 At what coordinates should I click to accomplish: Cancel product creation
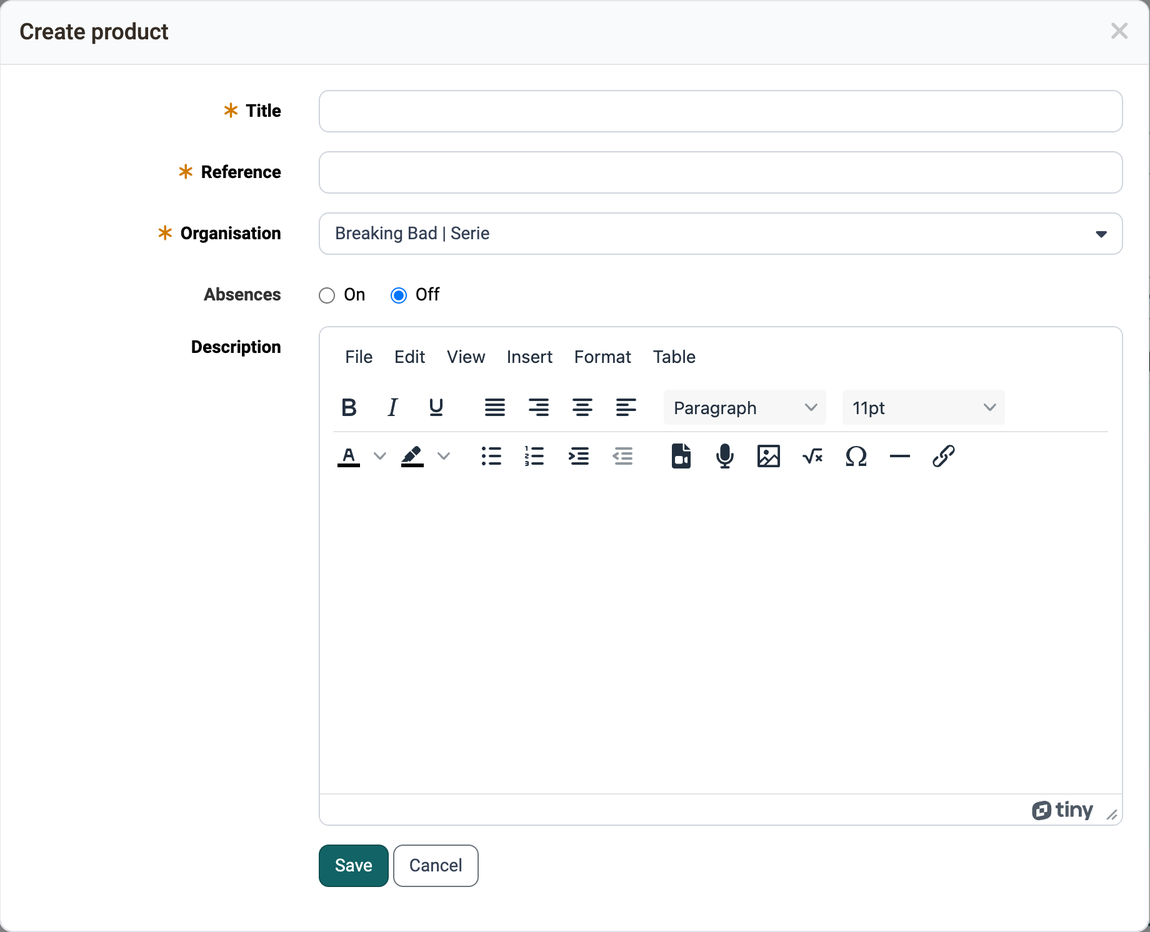(x=436, y=866)
